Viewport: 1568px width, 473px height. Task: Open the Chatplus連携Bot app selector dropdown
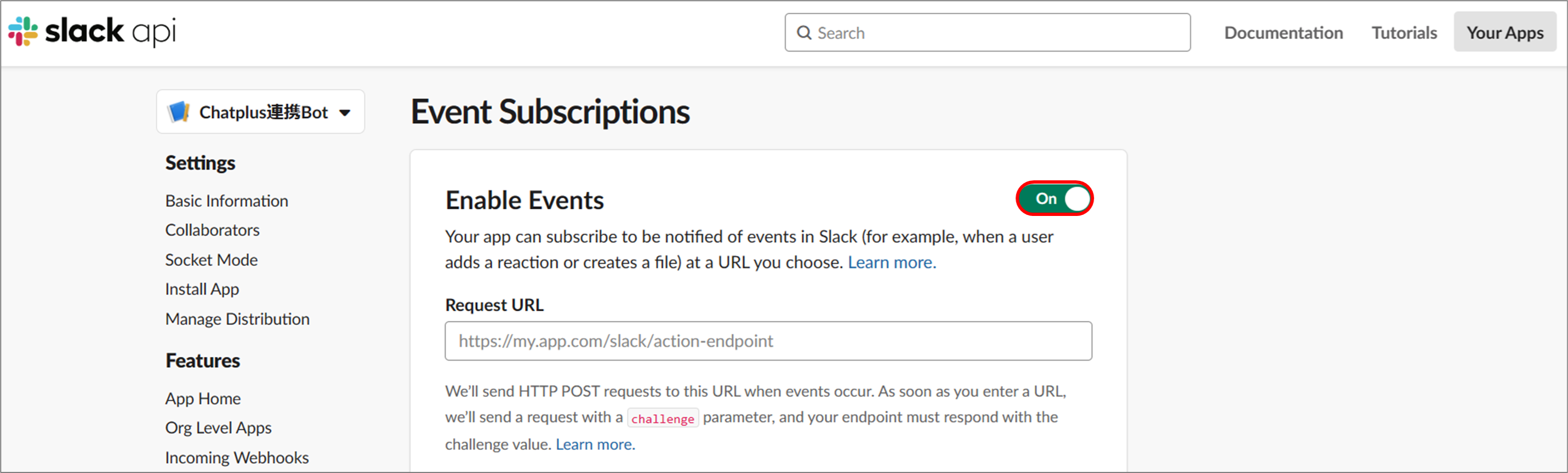[260, 112]
